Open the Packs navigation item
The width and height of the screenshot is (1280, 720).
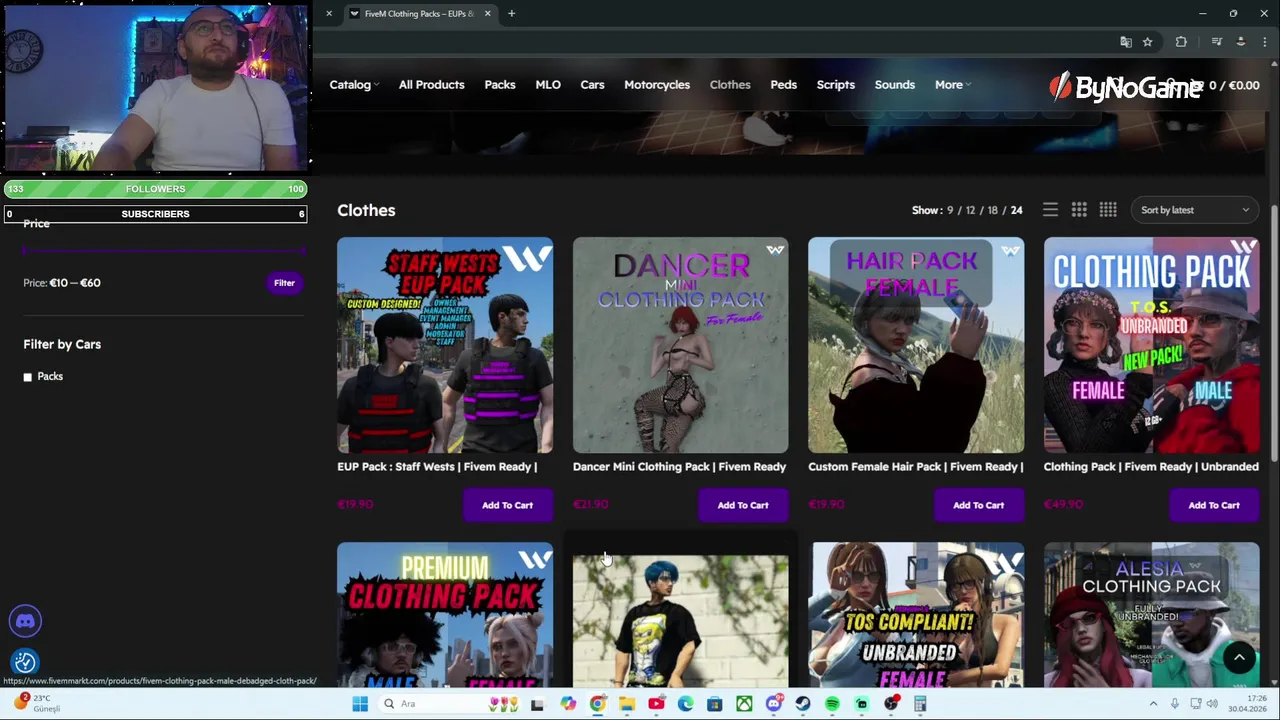pyautogui.click(x=500, y=85)
